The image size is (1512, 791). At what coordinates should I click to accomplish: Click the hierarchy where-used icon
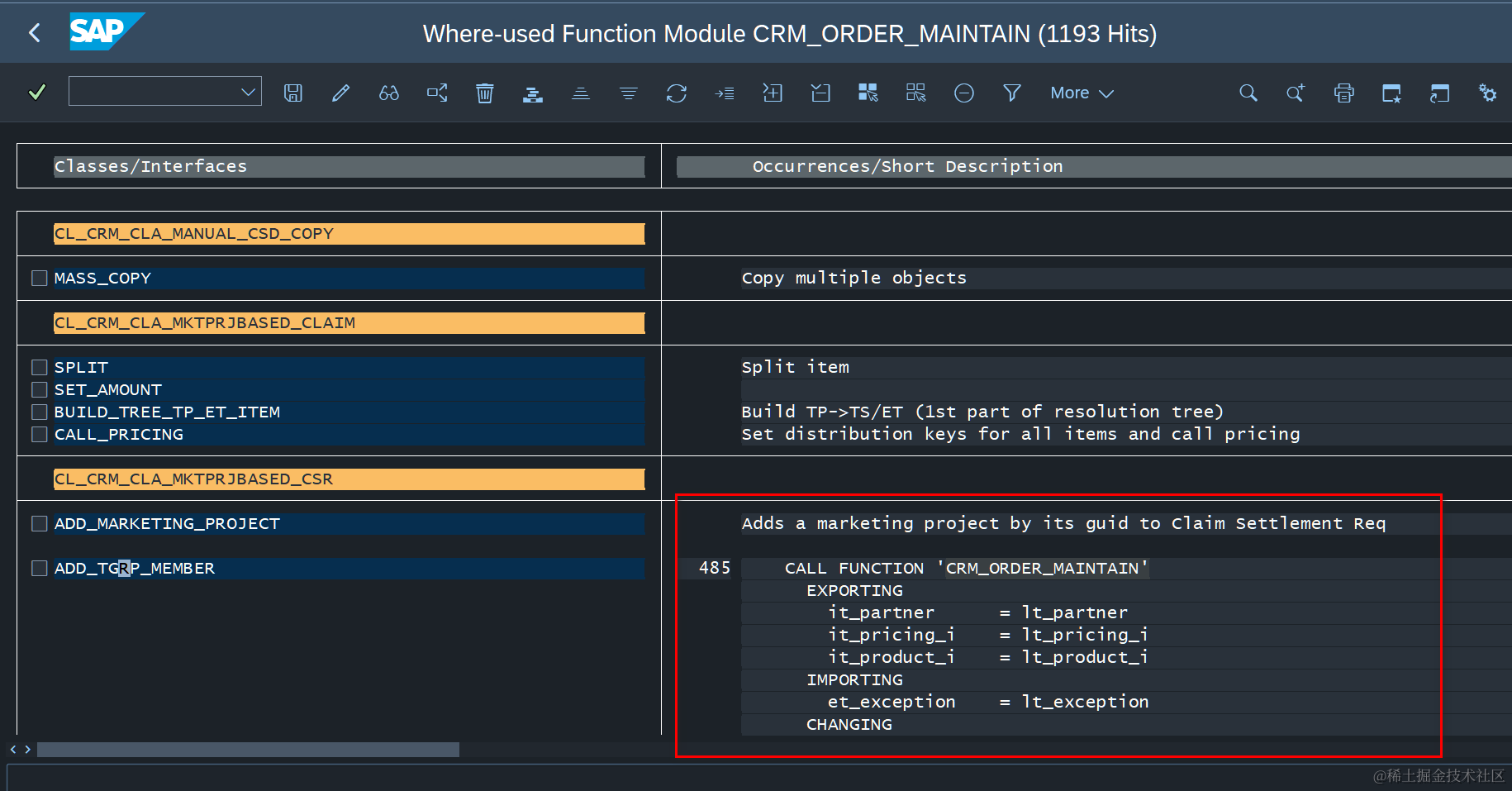point(533,93)
